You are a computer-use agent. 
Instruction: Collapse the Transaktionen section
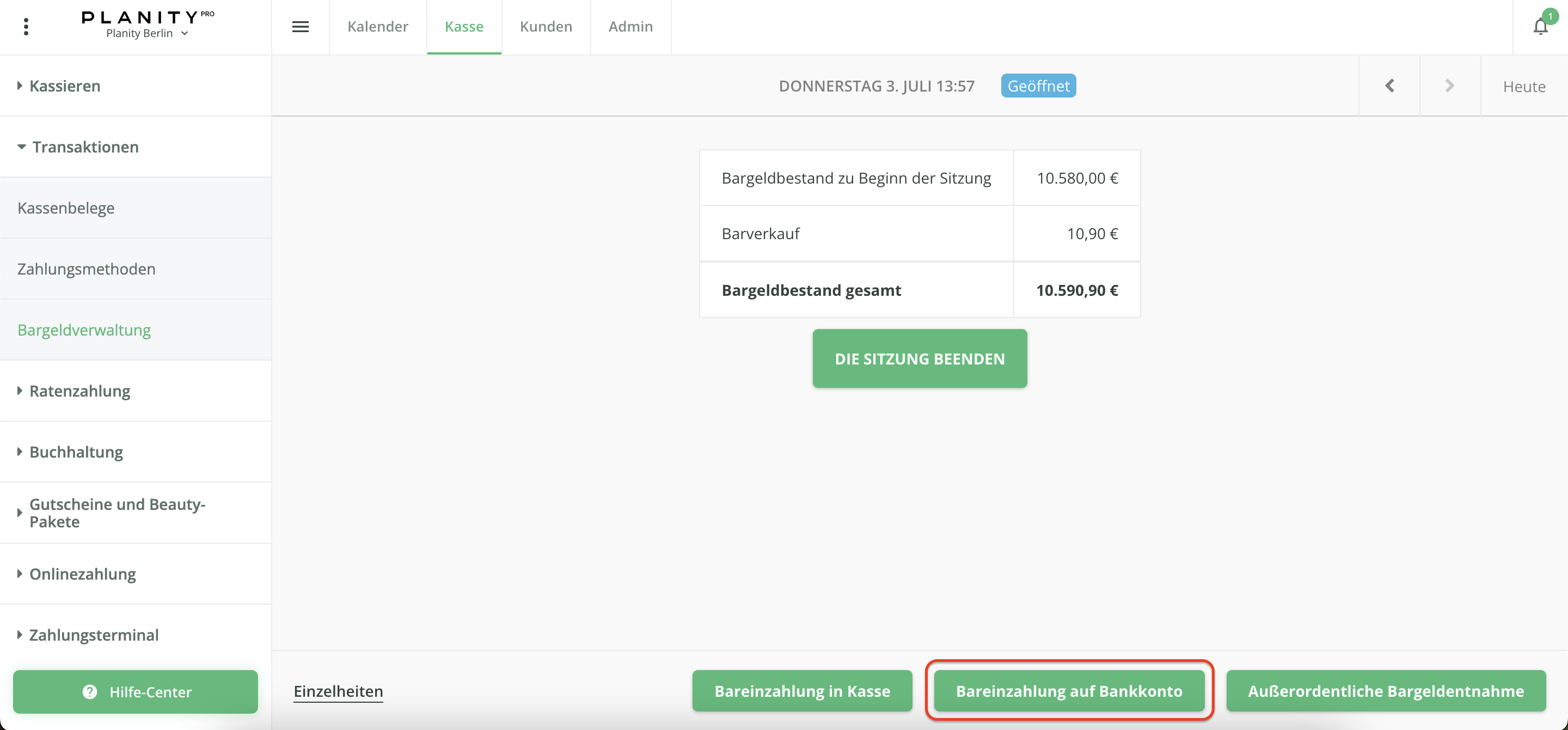84,147
